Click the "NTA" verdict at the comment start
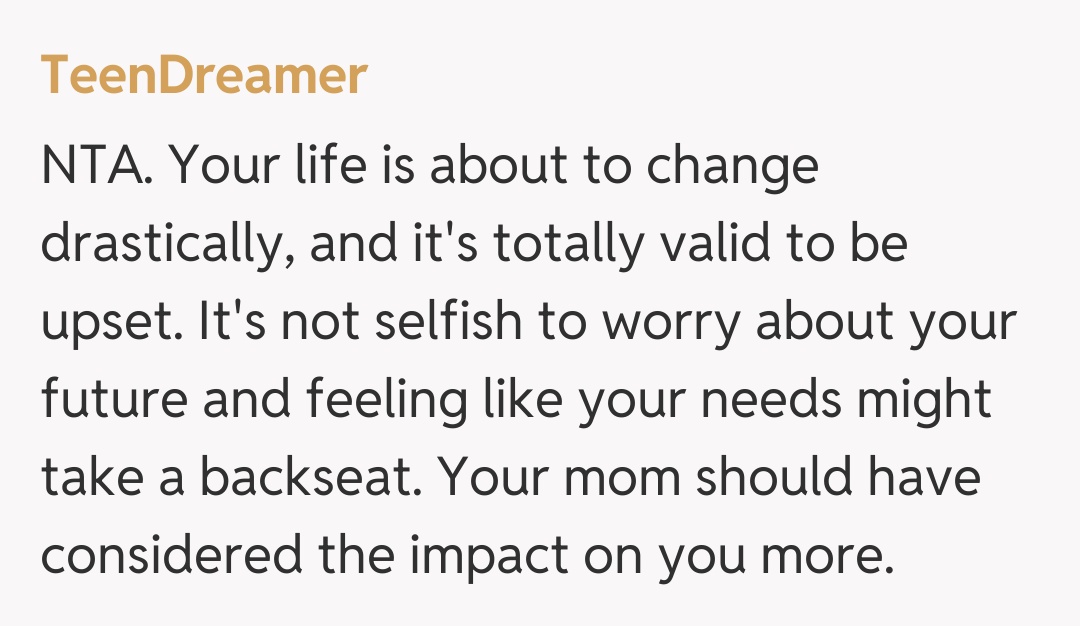The width and height of the screenshot is (1080, 626). tap(91, 166)
